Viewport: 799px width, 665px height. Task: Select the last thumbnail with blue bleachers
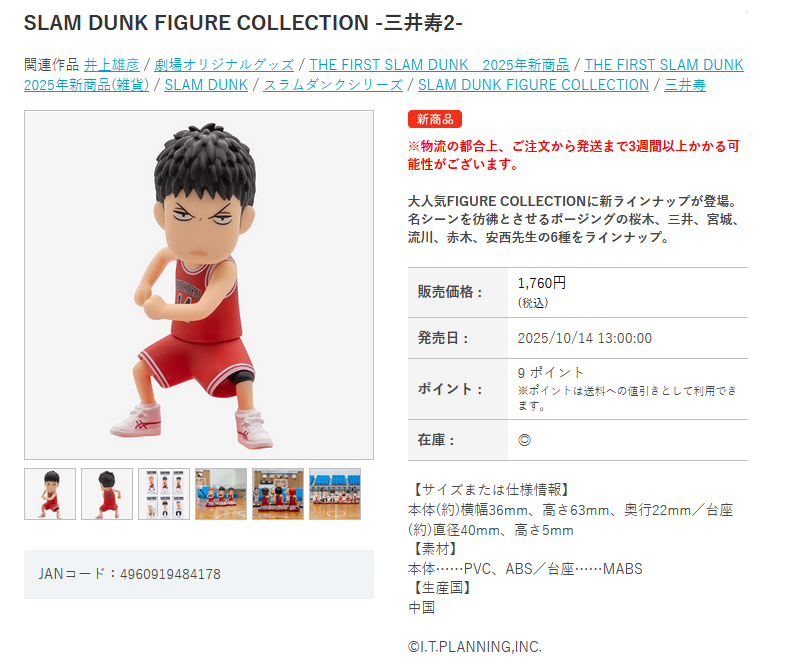coord(335,494)
